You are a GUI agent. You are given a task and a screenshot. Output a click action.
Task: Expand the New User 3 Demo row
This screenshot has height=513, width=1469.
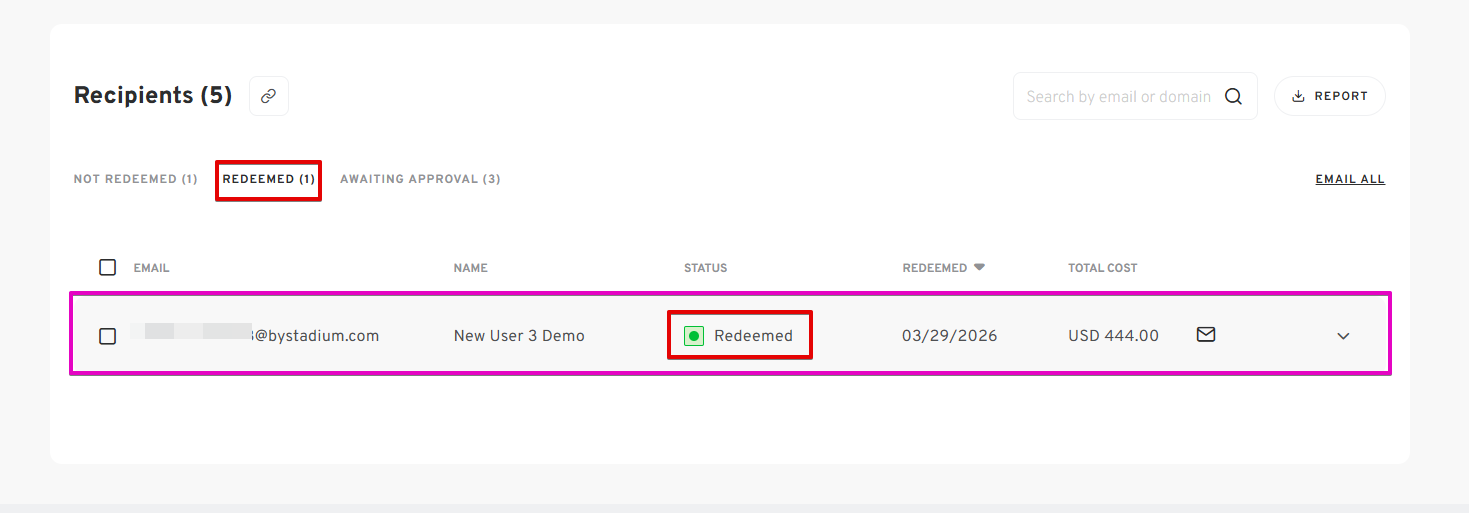click(x=1343, y=336)
